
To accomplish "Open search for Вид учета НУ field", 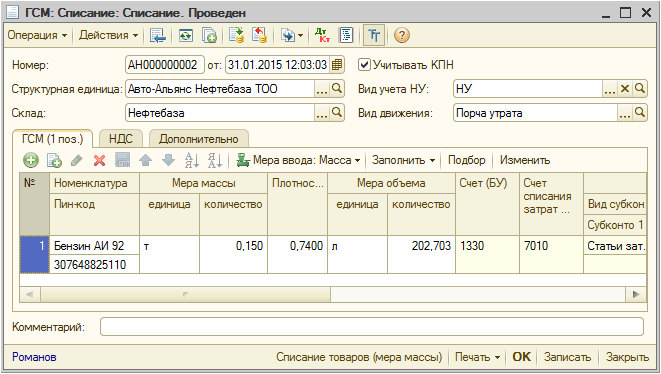I will click(x=640, y=89).
